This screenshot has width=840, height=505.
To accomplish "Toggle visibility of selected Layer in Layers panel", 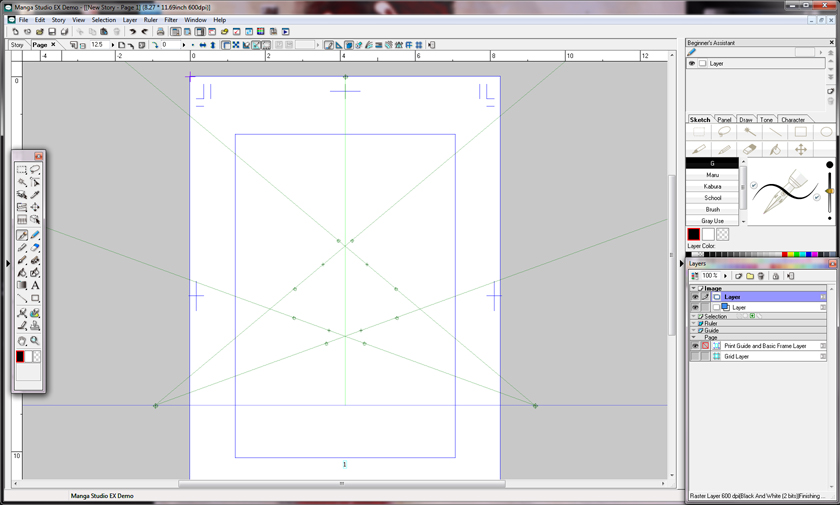I will 695,297.
